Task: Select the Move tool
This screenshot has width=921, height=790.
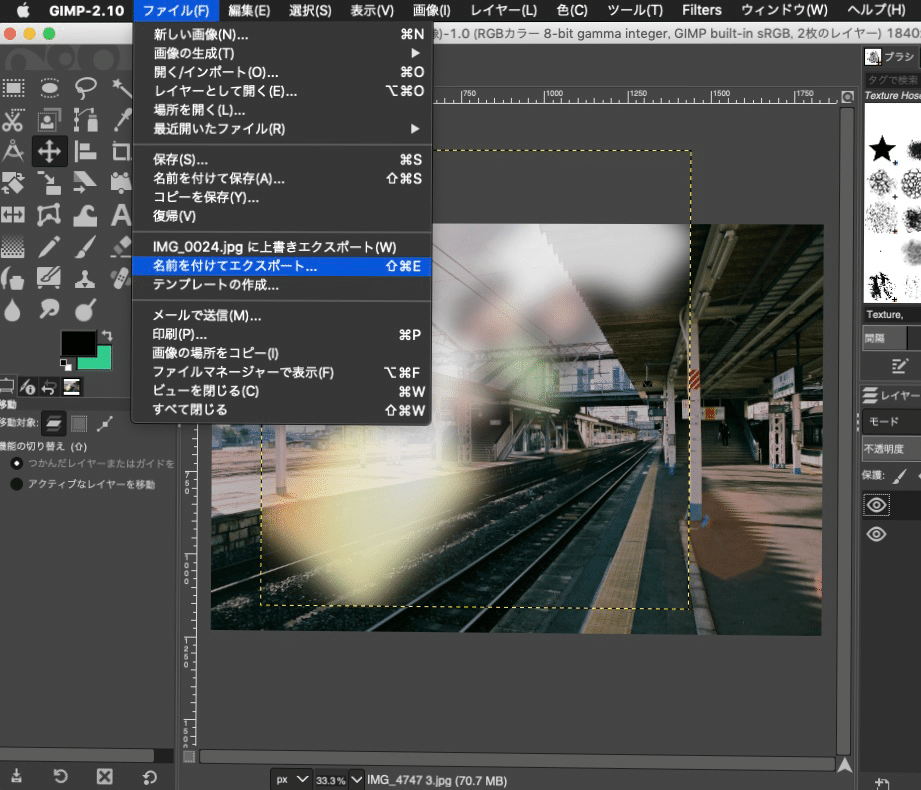Action: 49,152
